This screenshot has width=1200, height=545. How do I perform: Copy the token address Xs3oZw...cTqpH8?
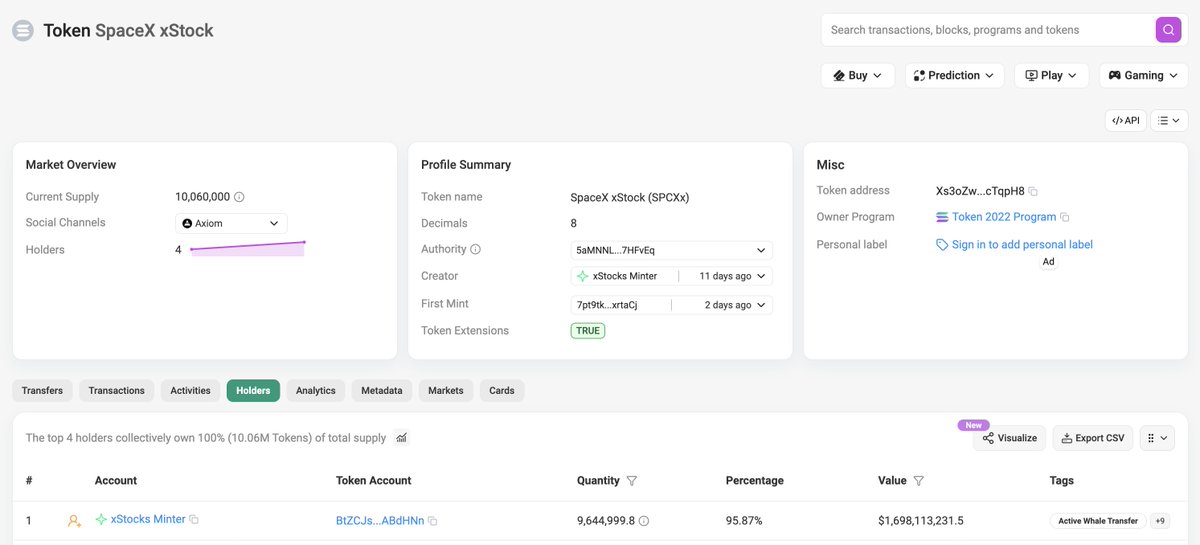[x=1033, y=191]
